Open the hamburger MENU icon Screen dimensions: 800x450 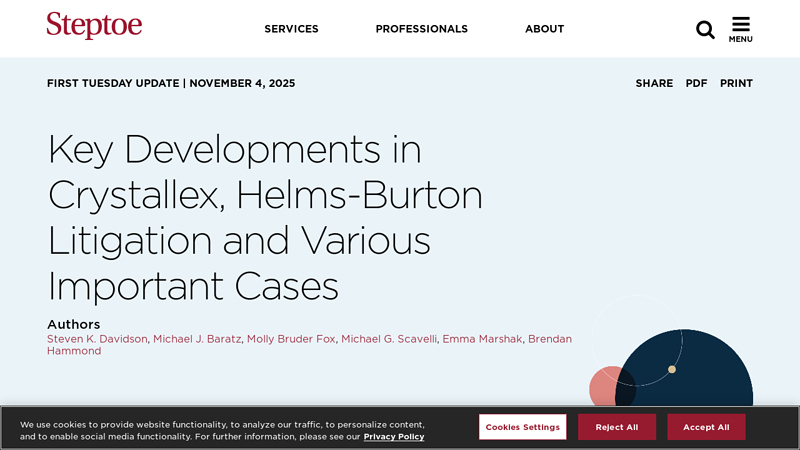pos(740,29)
